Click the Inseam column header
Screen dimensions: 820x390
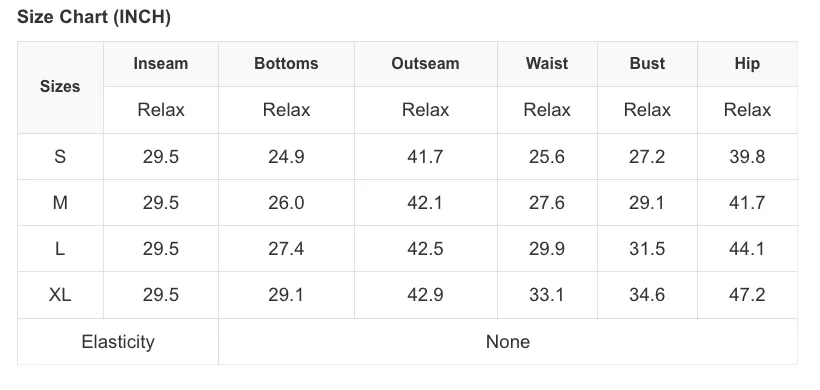pos(161,64)
